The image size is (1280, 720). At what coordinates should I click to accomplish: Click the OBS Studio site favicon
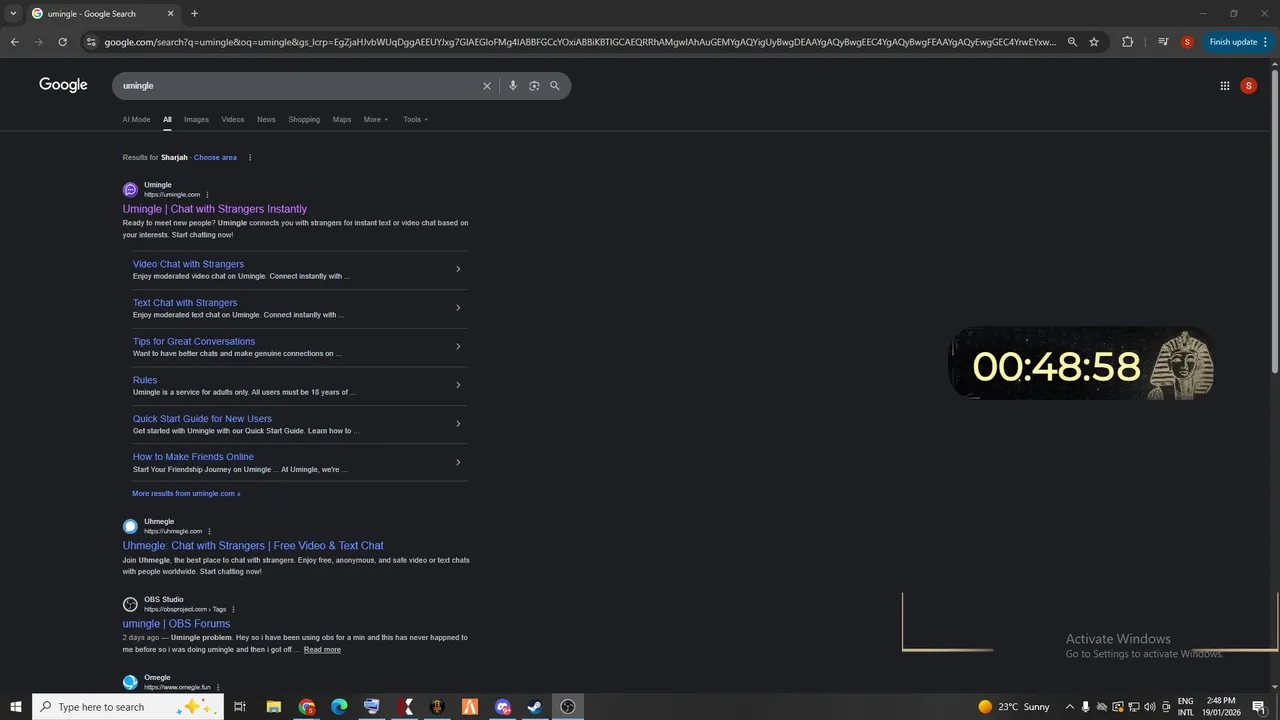pyautogui.click(x=130, y=604)
